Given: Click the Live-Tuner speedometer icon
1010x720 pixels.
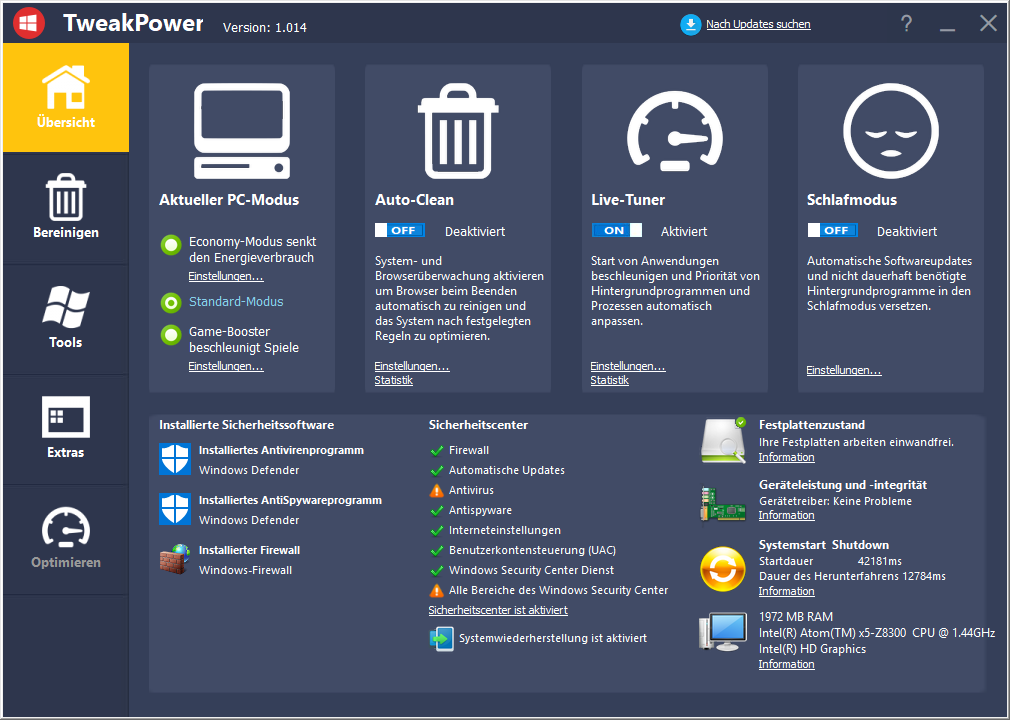Looking at the screenshot, I should tap(673, 130).
